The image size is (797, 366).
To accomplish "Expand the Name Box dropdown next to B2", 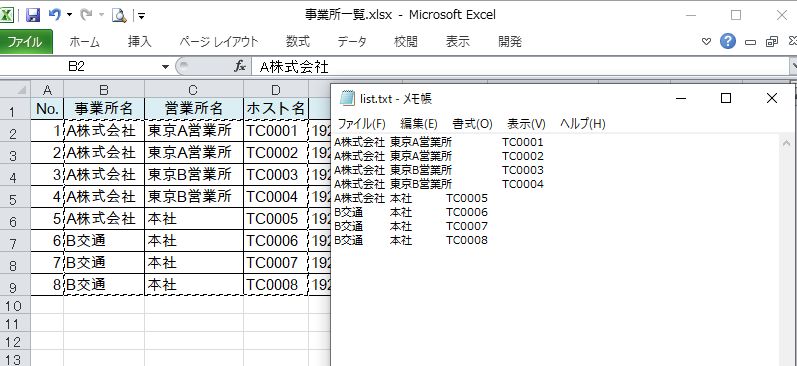I will click(x=165, y=67).
